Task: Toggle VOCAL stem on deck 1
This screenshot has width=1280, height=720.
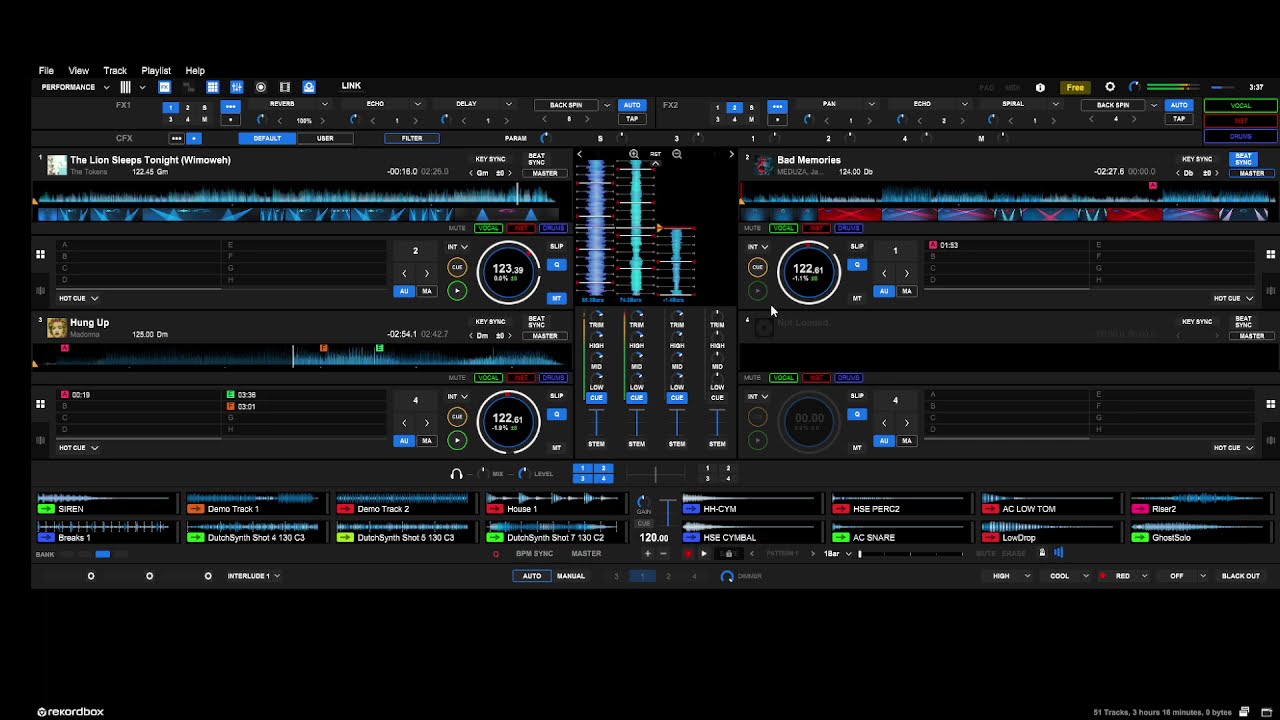Action: (488, 228)
